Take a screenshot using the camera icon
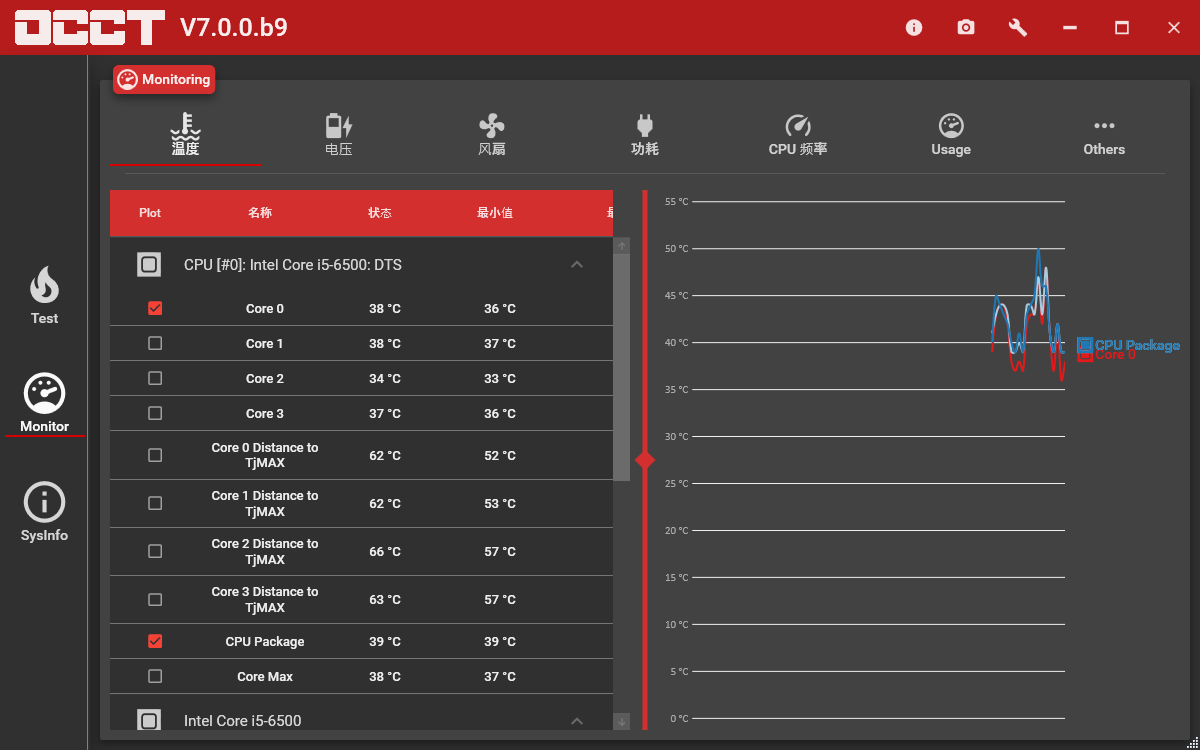 pyautogui.click(x=965, y=27)
